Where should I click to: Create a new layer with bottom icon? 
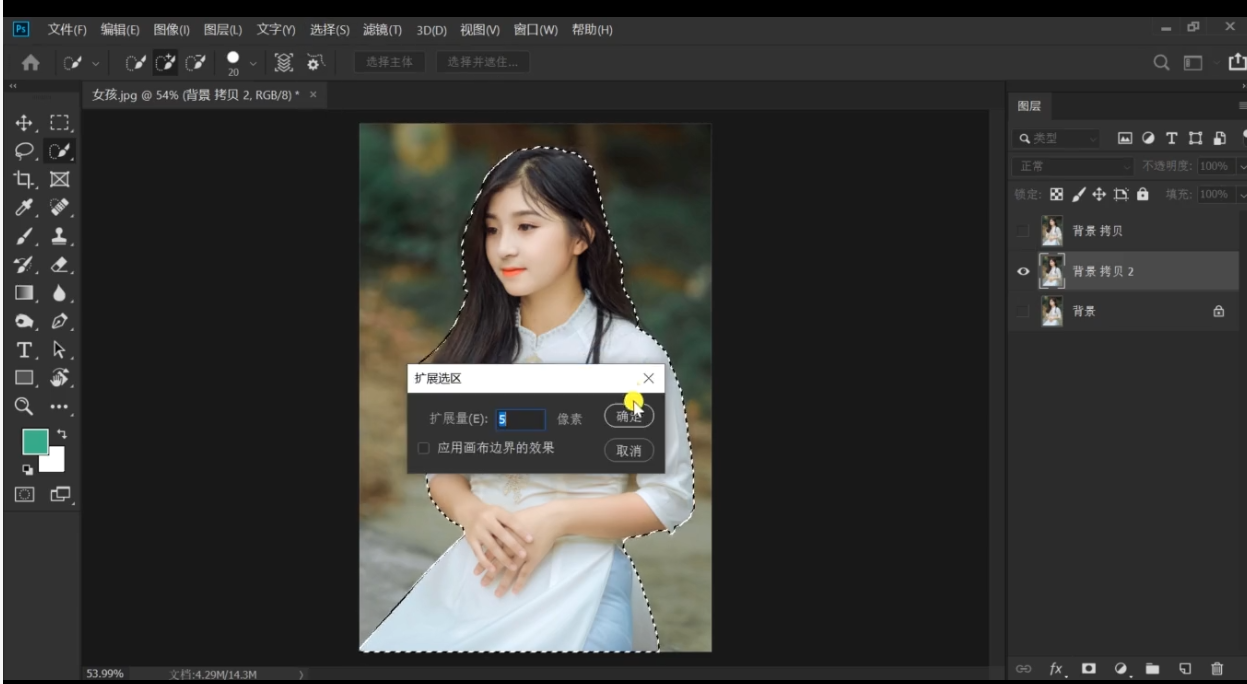1184,668
